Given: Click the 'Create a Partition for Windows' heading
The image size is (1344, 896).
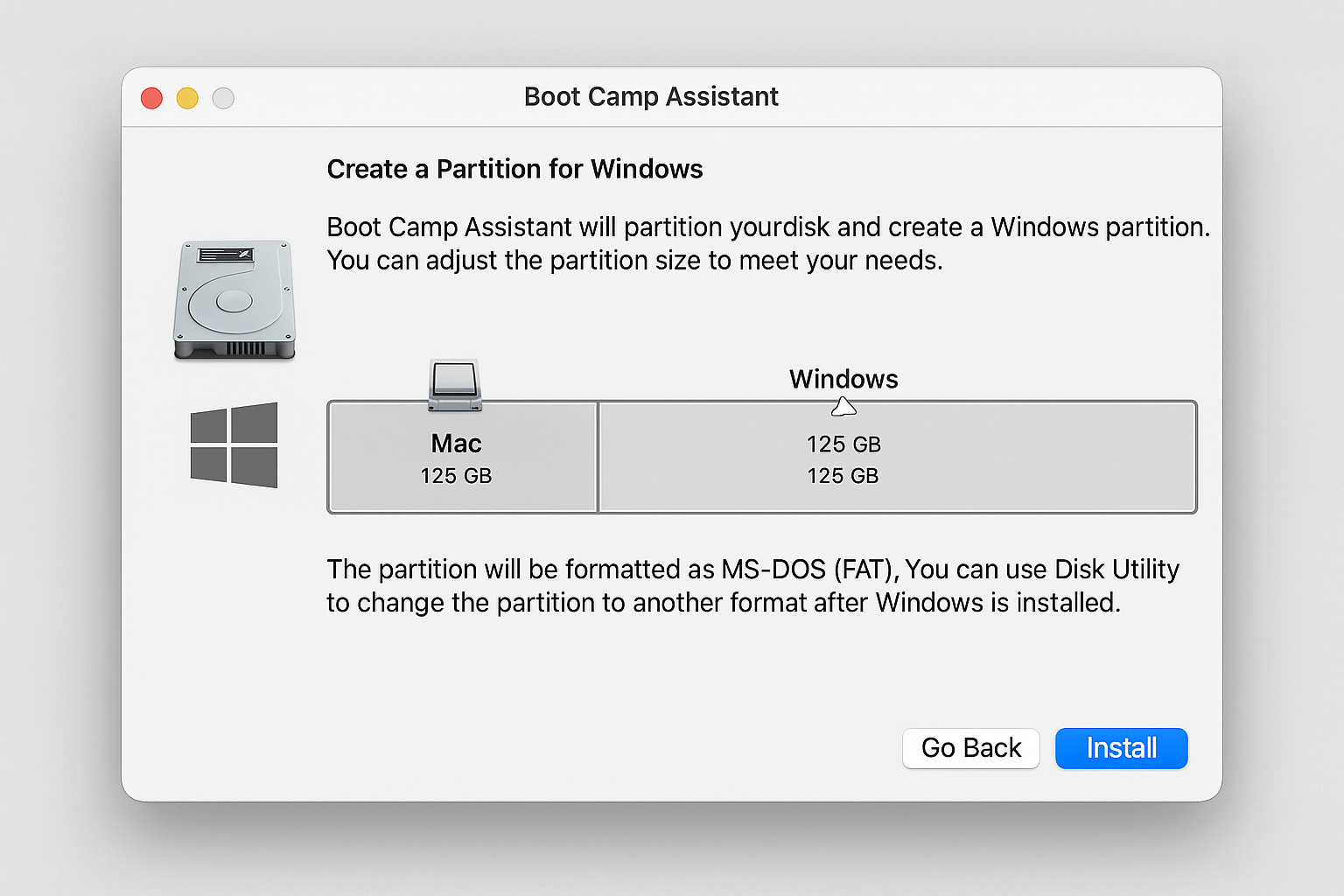Looking at the screenshot, I should click(x=514, y=169).
